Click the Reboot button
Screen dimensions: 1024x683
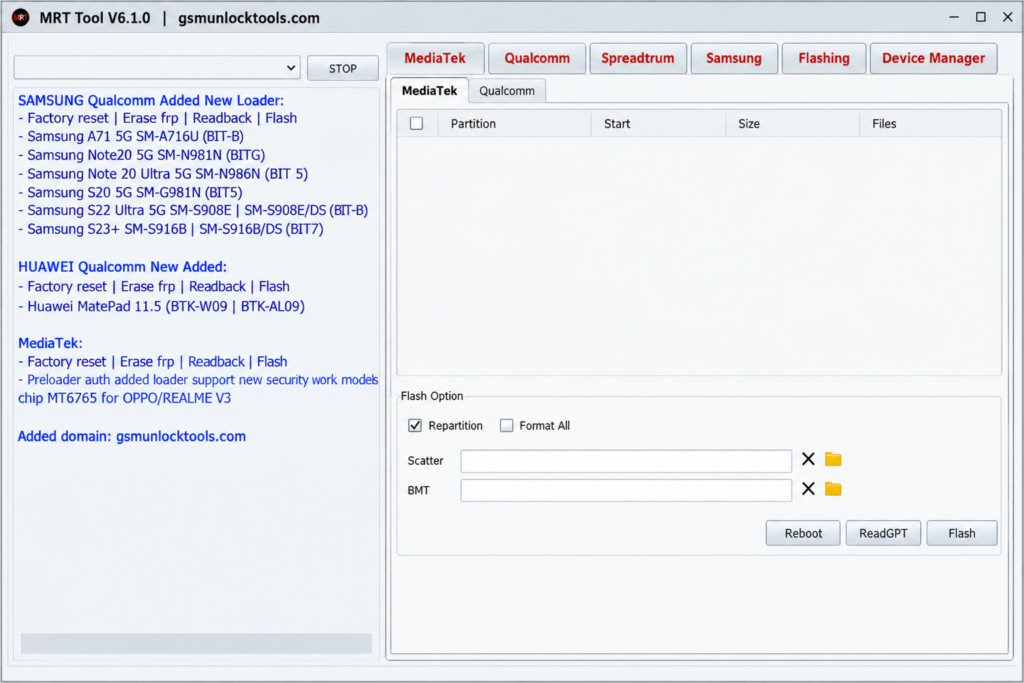coord(803,533)
